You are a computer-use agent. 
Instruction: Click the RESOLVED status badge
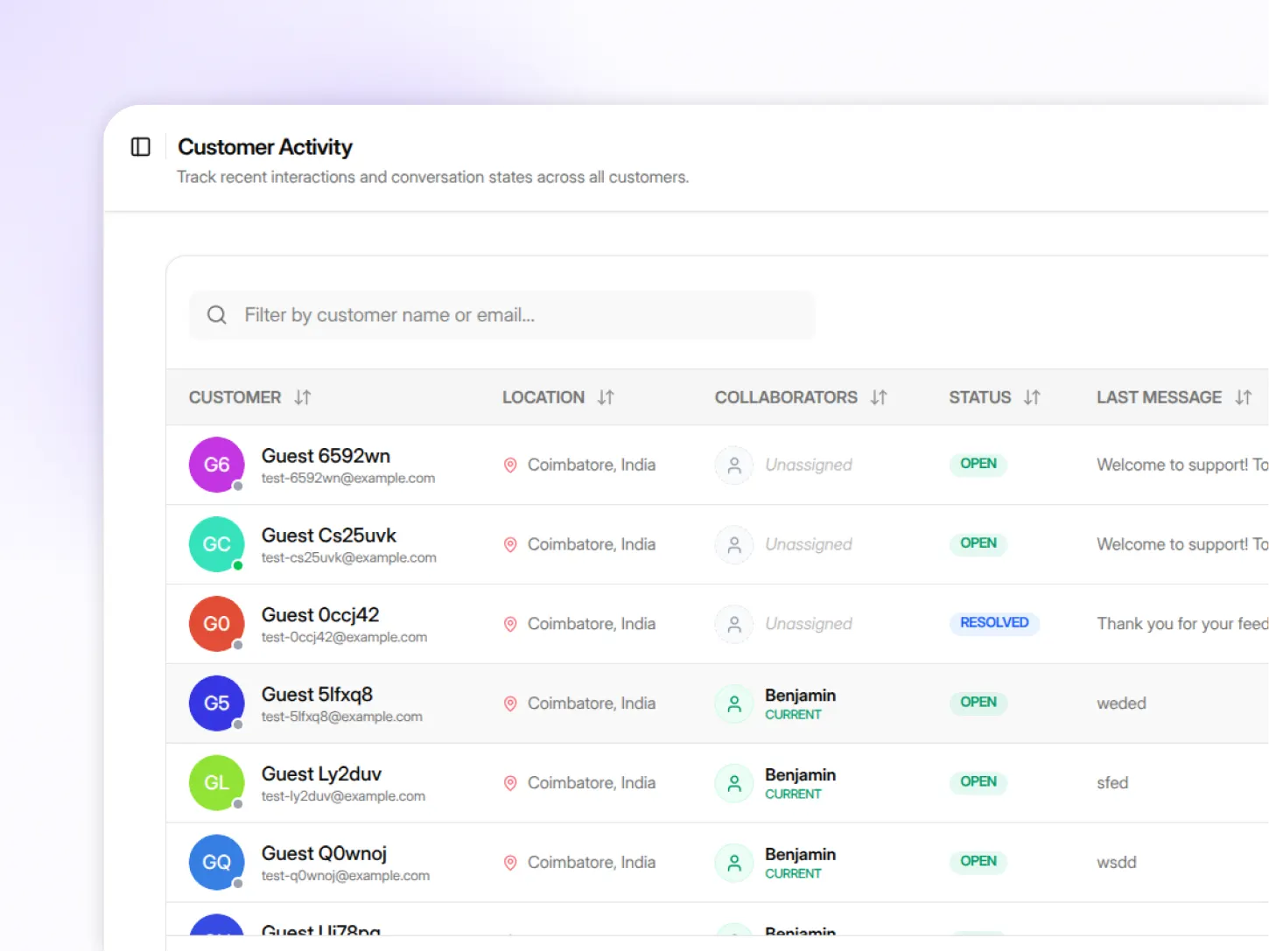click(994, 623)
